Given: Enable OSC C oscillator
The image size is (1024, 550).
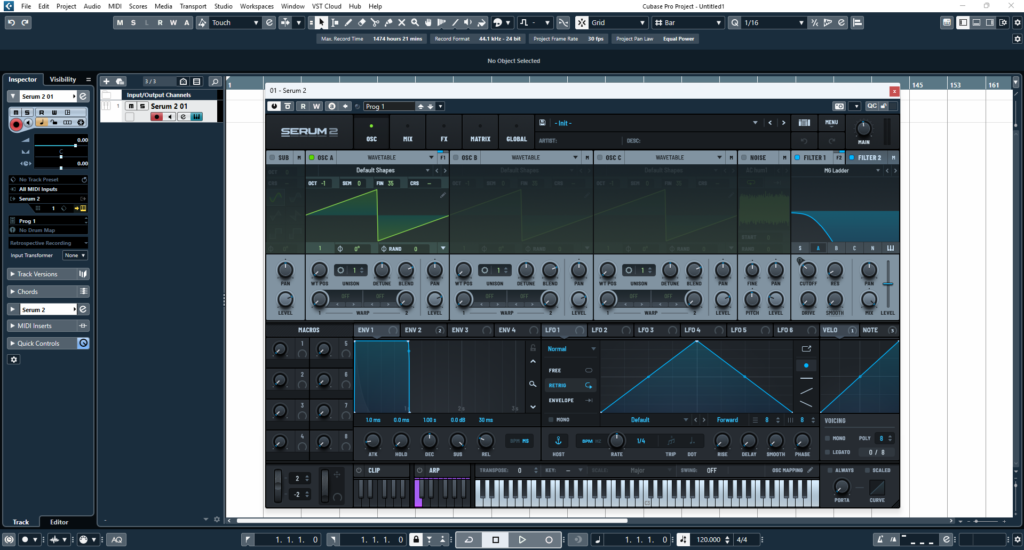Looking at the screenshot, I should (x=600, y=157).
